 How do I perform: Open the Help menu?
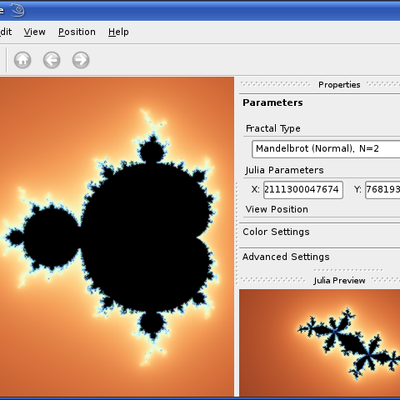pyautogui.click(x=118, y=32)
